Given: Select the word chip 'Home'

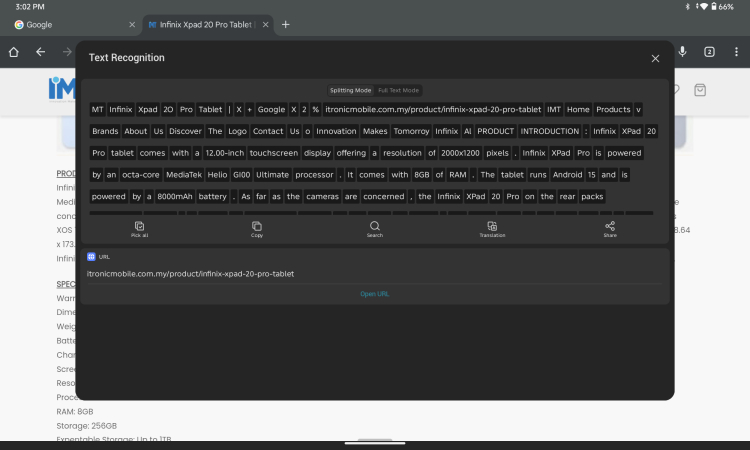Looking at the screenshot, I should click(578, 110).
